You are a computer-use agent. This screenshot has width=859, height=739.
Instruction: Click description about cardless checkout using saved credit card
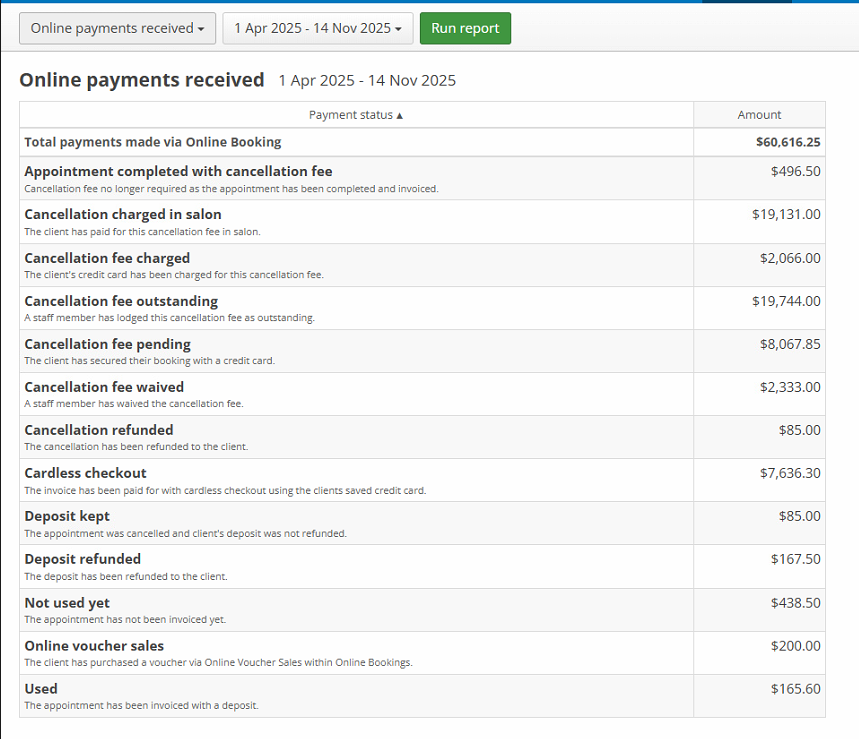pyautogui.click(x=225, y=491)
